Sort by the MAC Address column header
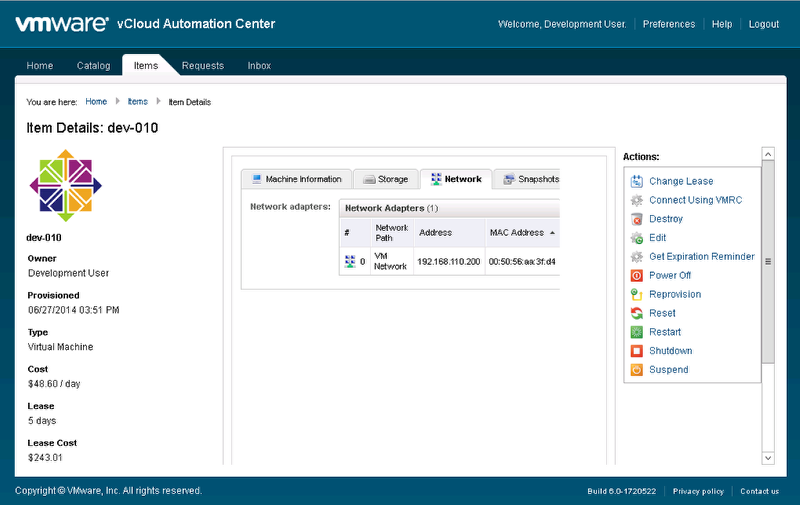Image resolution: width=800 pixels, height=505 pixels. point(522,233)
